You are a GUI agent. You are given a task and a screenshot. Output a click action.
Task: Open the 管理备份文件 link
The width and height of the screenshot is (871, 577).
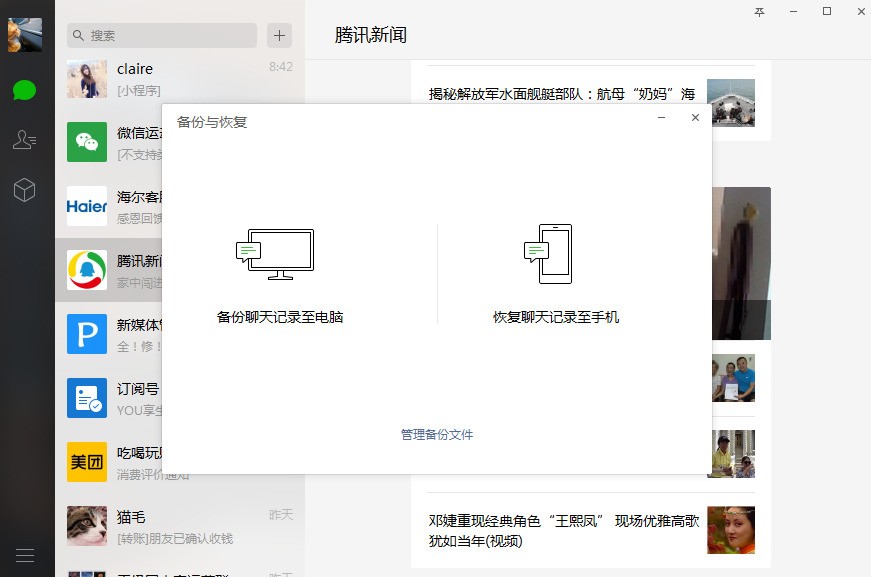(x=437, y=434)
